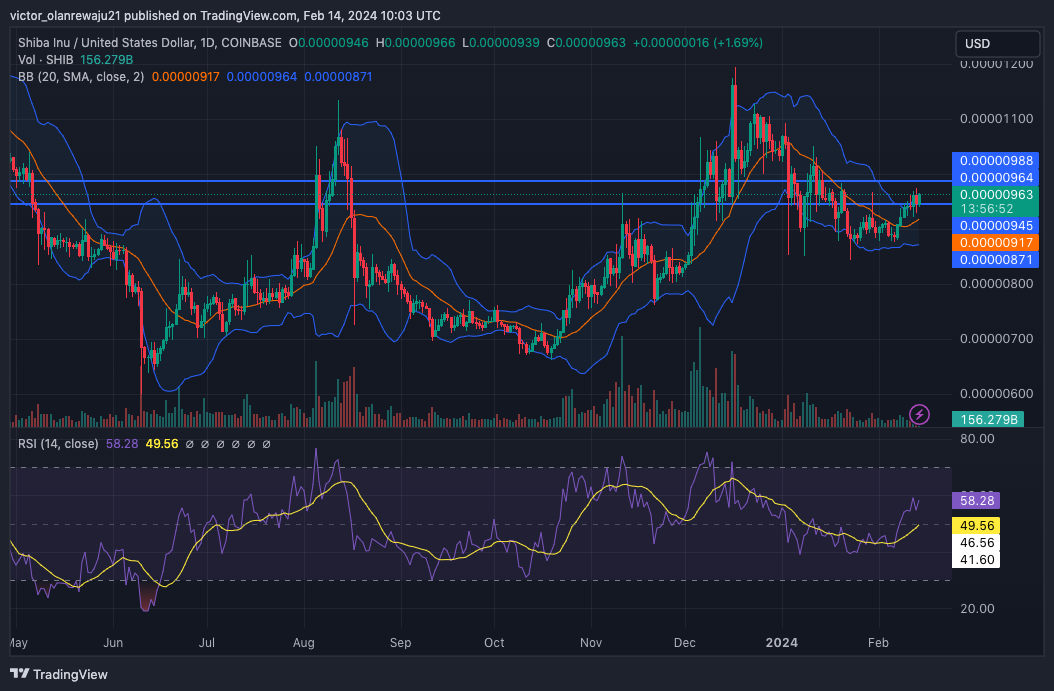The image size is (1054, 691).
Task: Click the 0.00000964 blue price label on axis
Action: [996, 177]
